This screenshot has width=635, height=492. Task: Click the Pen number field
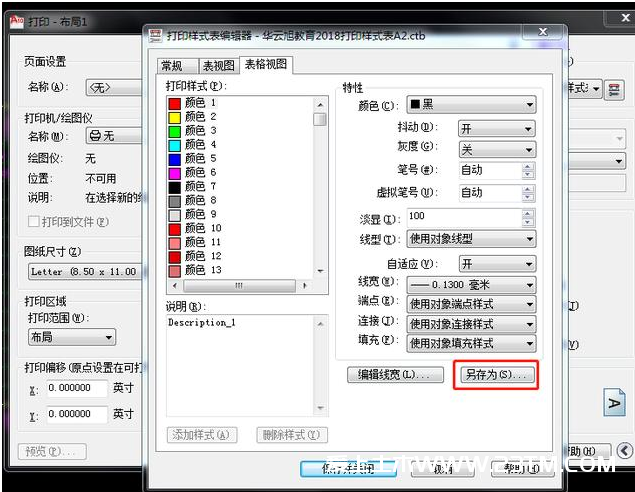click(x=489, y=170)
